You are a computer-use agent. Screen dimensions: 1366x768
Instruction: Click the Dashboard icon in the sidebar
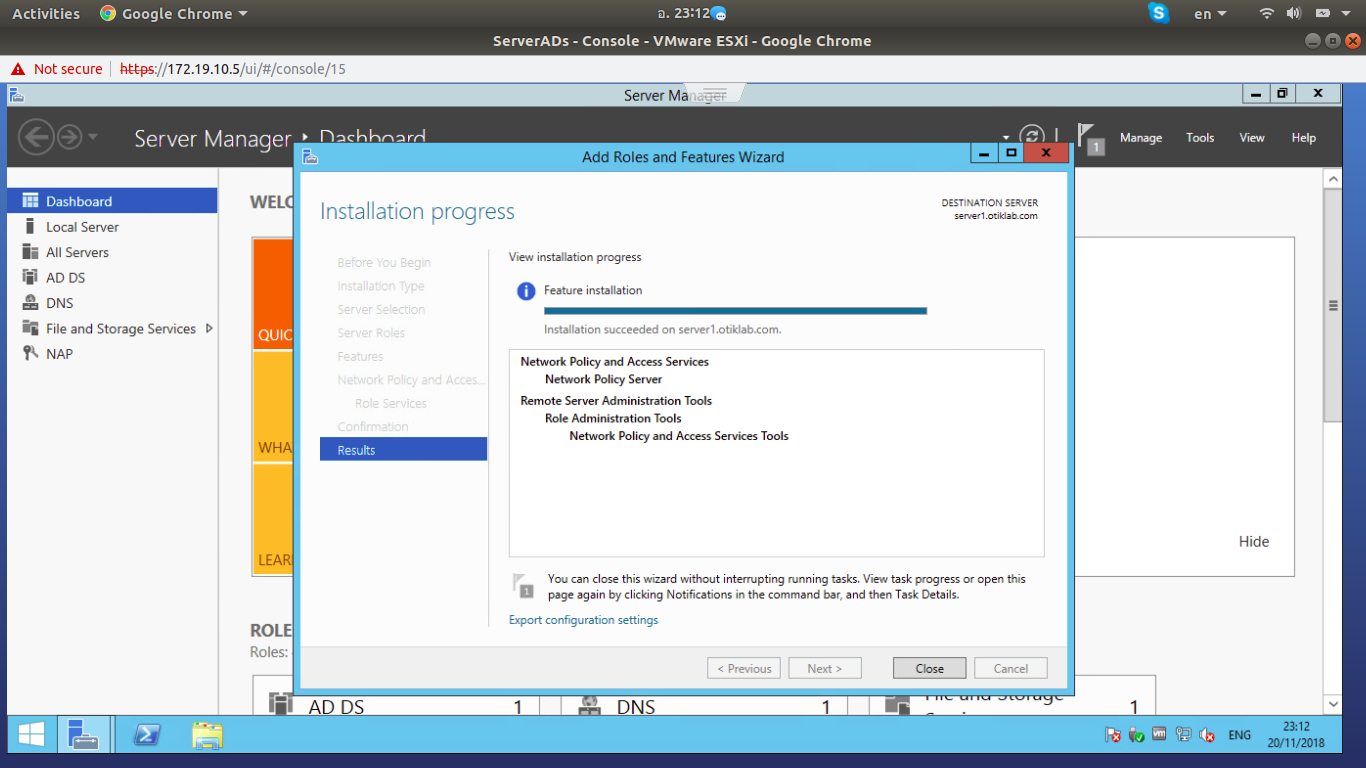[30, 201]
